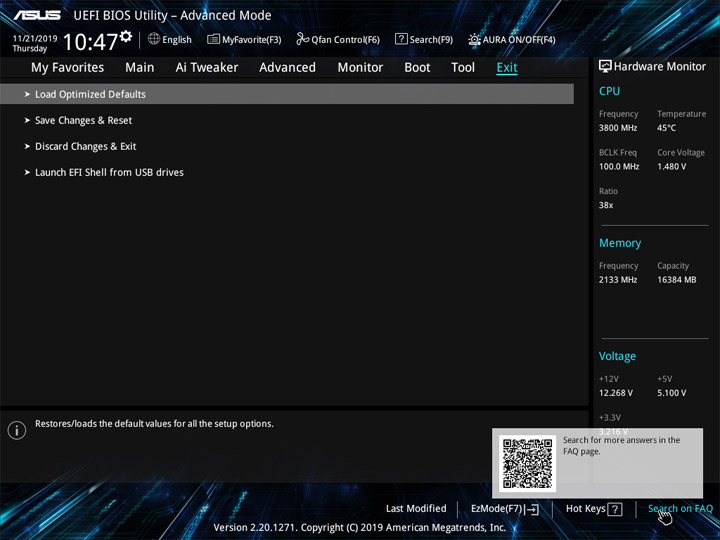Click the globe language icon
Image resolution: width=720 pixels, height=540 pixels.
pyautogui.click(x=154, y=39)
